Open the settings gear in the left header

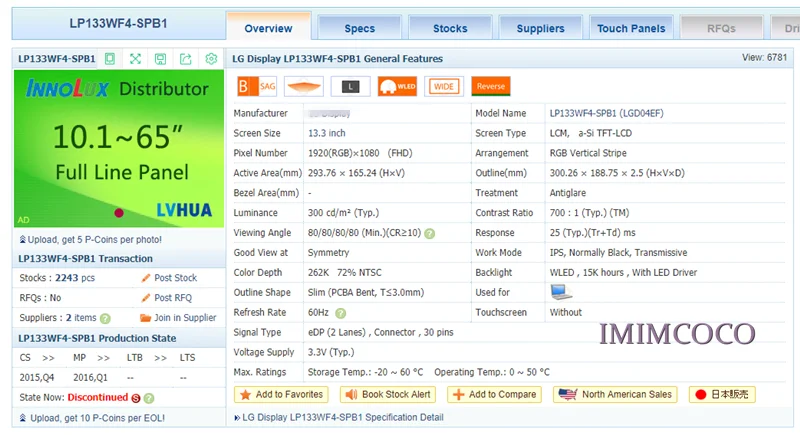[211, 59]
